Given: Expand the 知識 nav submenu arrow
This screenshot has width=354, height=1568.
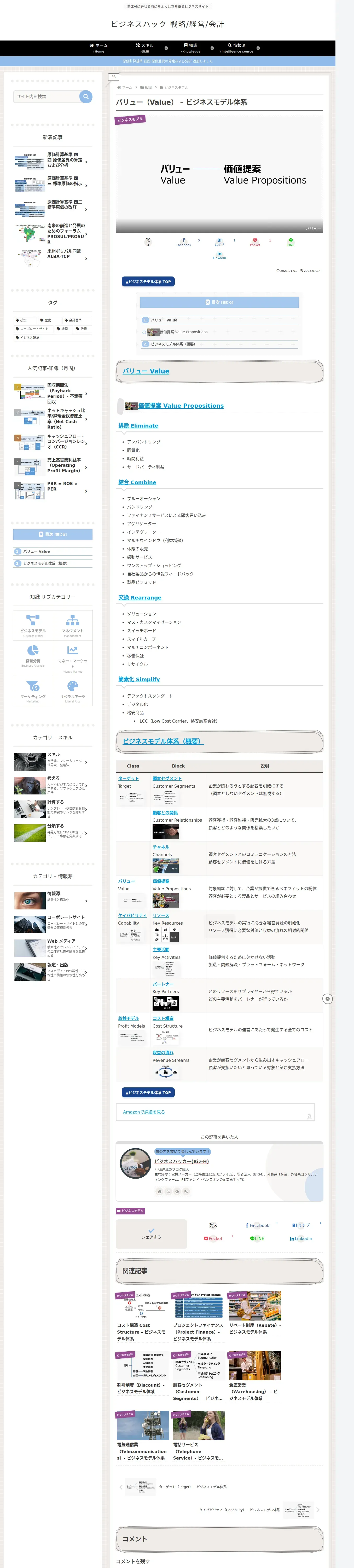Looking at the screenshot, I should tap(212, 48).
